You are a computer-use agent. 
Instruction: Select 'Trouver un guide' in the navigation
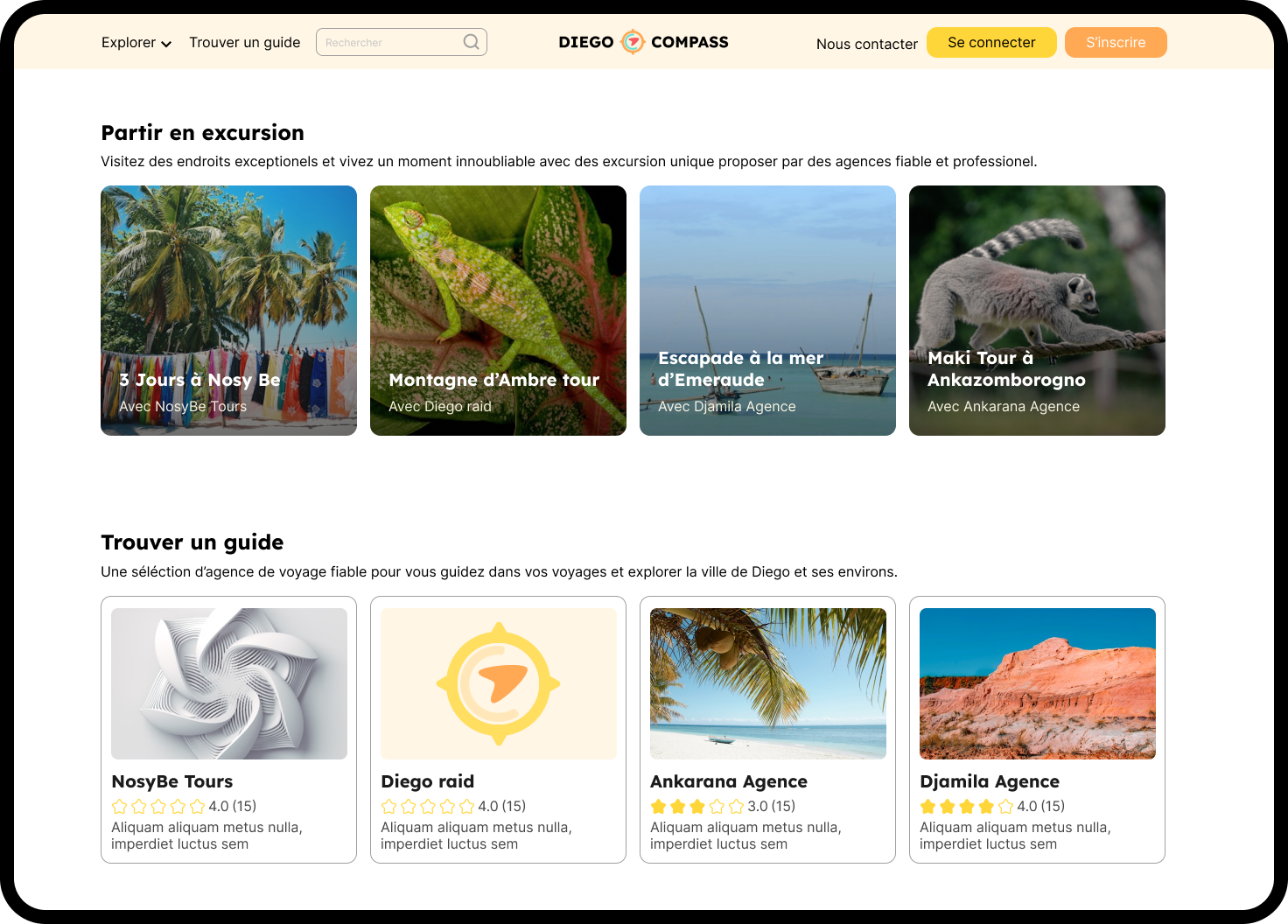point(244,42)
